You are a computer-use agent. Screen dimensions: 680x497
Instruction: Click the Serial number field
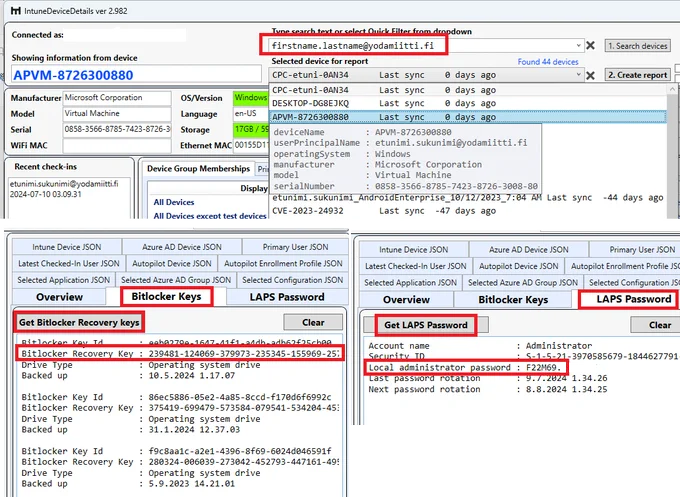tap(117, 129)
